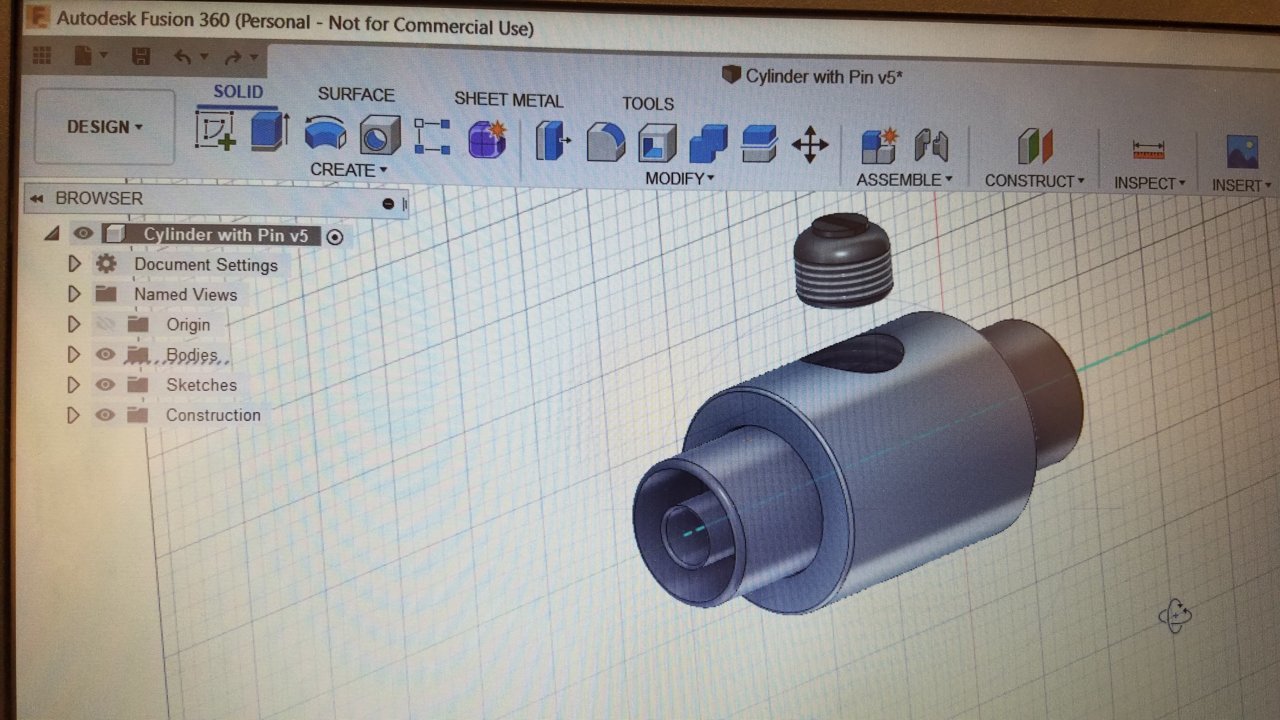This screenshot has height=720, width=1280.
Task: Select the Move/Copy tool
Action: [810, 145]
